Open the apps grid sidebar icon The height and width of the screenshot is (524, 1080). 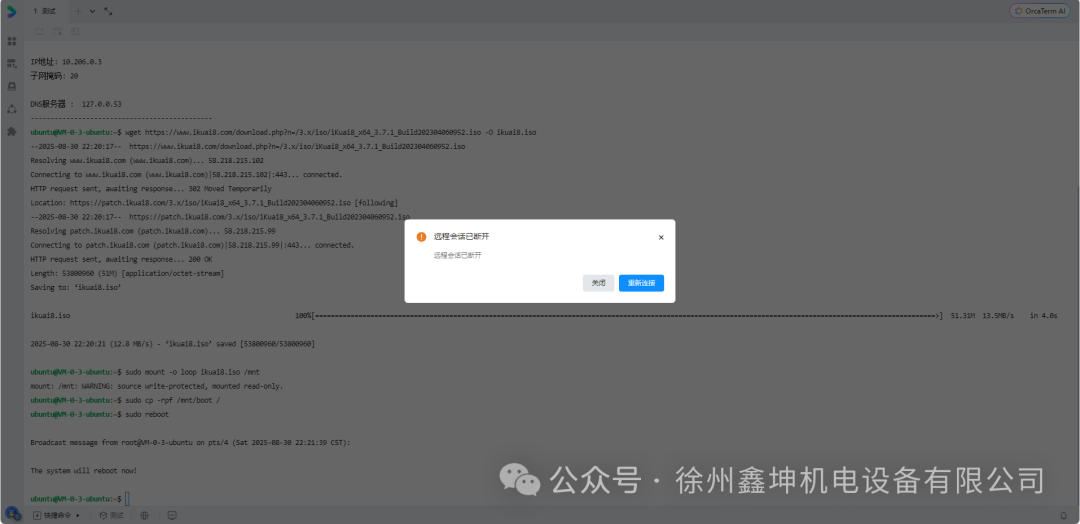coord(12,41)
